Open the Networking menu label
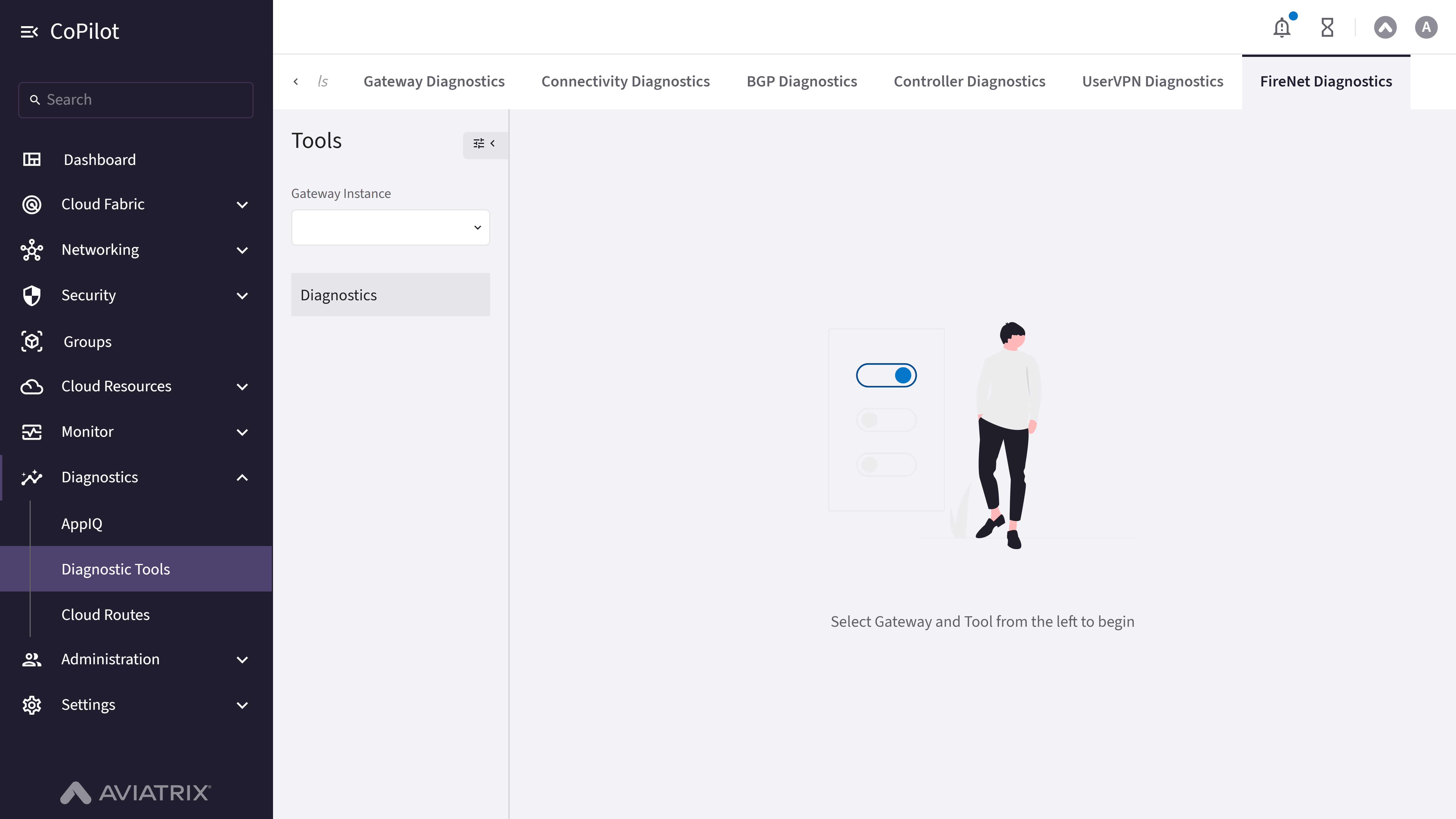This screenshot has width=1456, height=819. (100, 250)
